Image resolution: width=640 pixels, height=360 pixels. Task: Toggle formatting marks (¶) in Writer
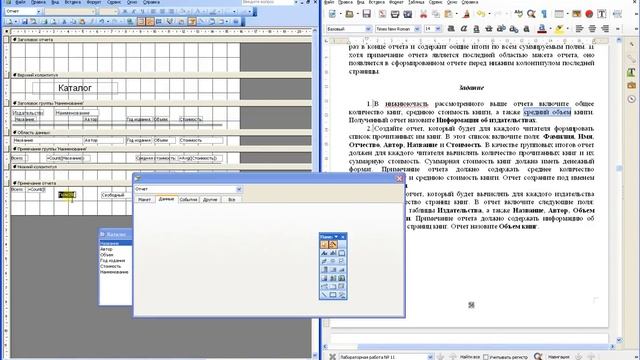(x=544, y=14)
